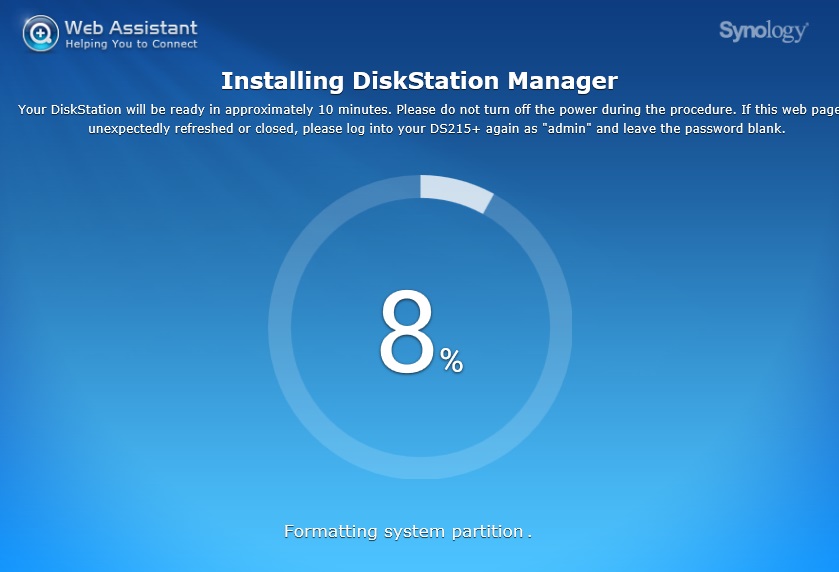This screenshot has width=839, height=572.
Task: Click the Synology brand logo
Action: coord(763,31)
